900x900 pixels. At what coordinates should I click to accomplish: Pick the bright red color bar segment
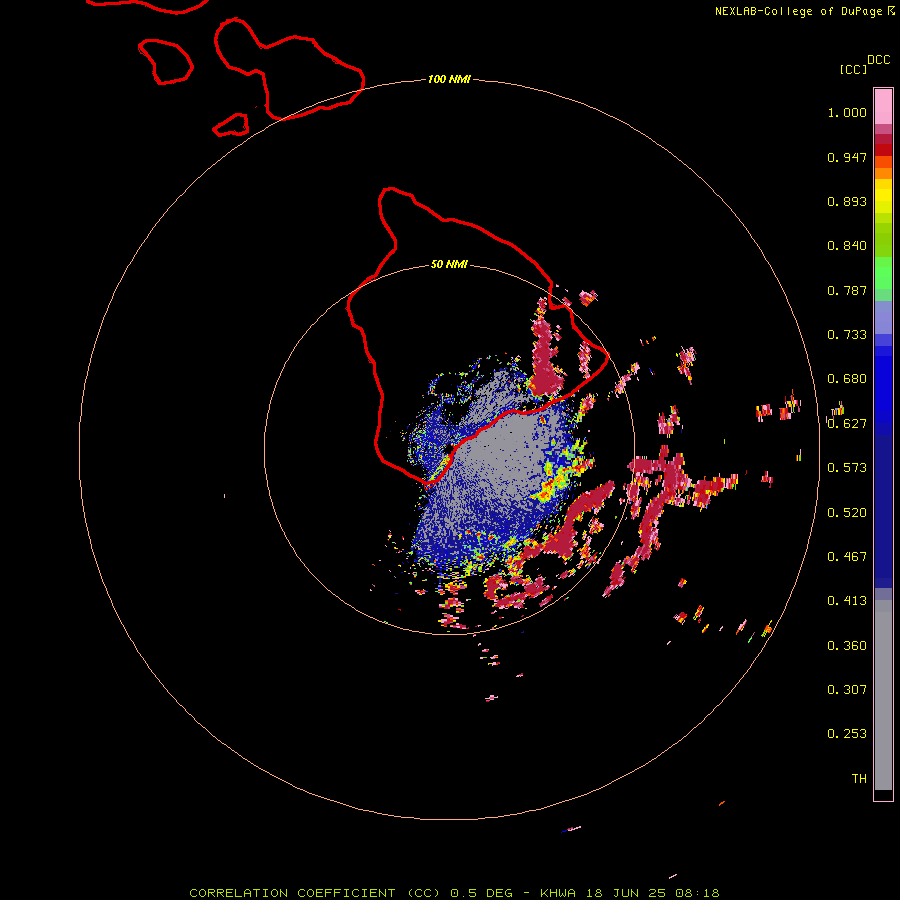click(x=883, y=150)
